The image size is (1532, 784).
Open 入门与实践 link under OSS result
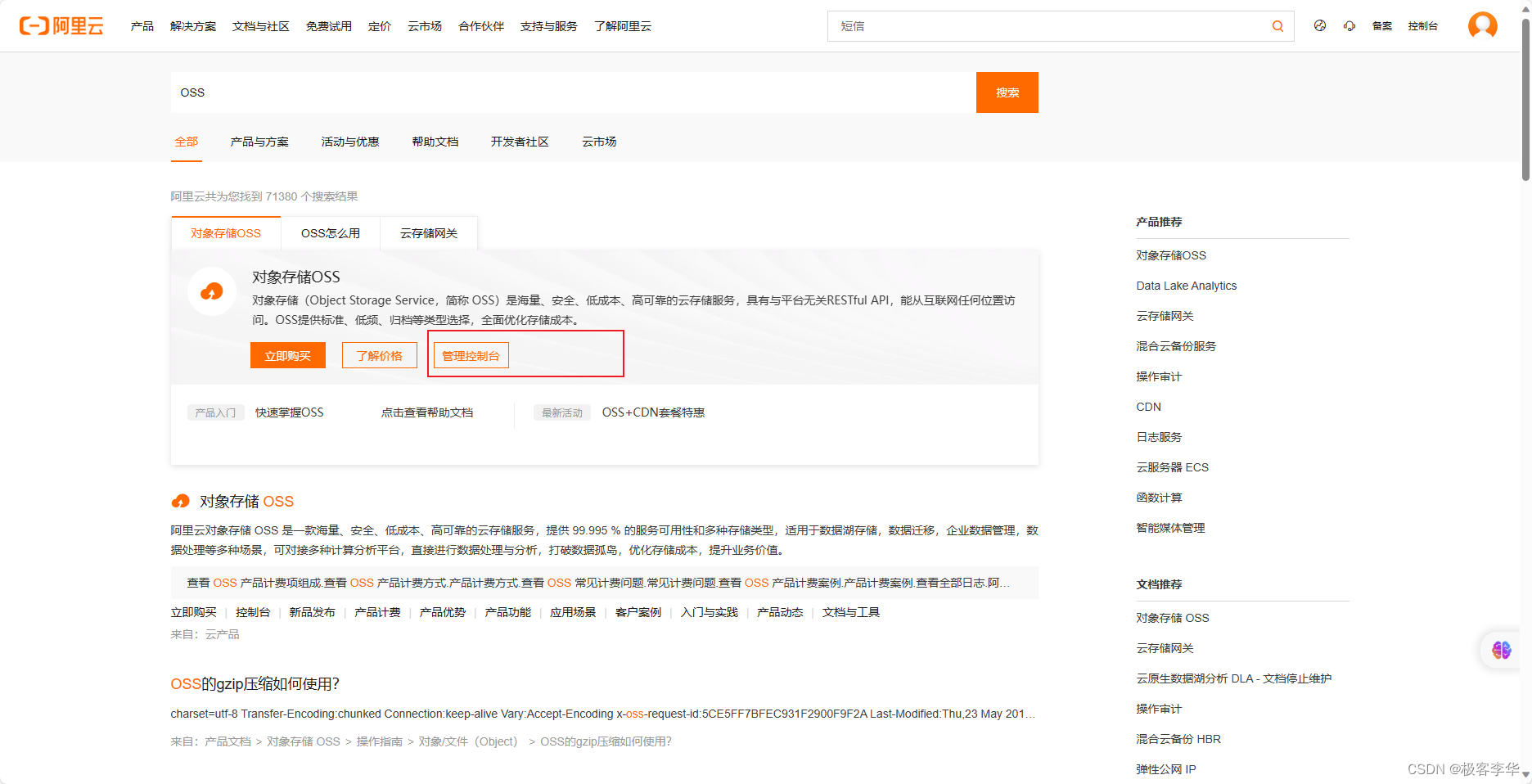tap(710, 612)
